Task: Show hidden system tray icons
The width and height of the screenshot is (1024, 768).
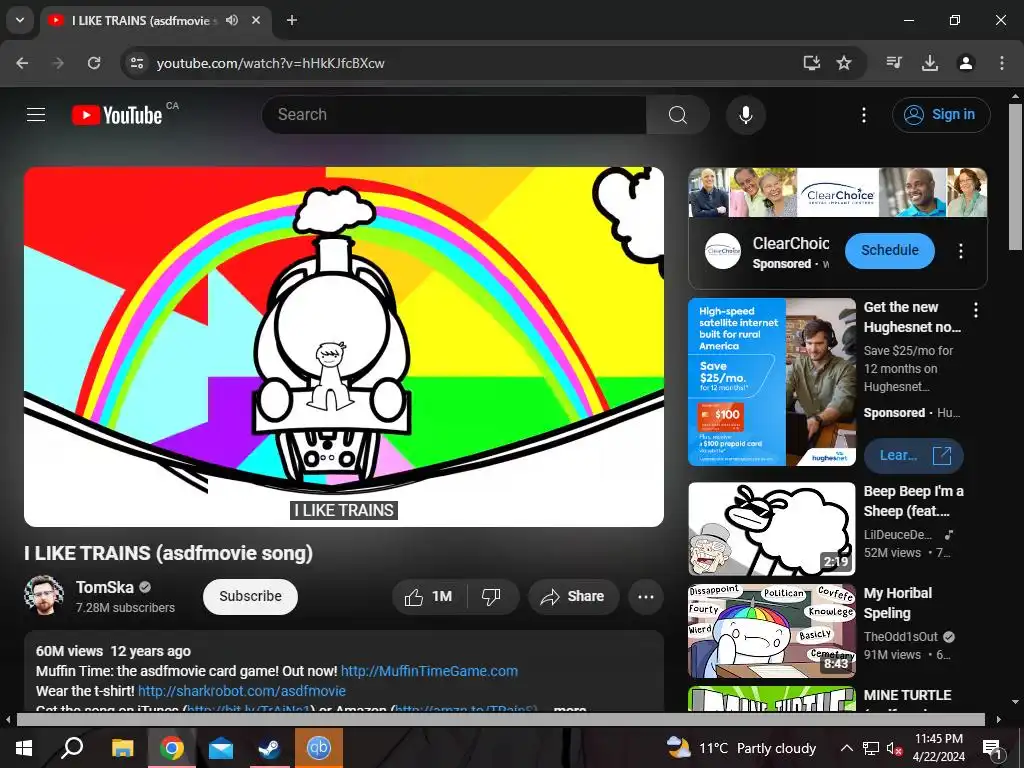Action: point(846,748)
